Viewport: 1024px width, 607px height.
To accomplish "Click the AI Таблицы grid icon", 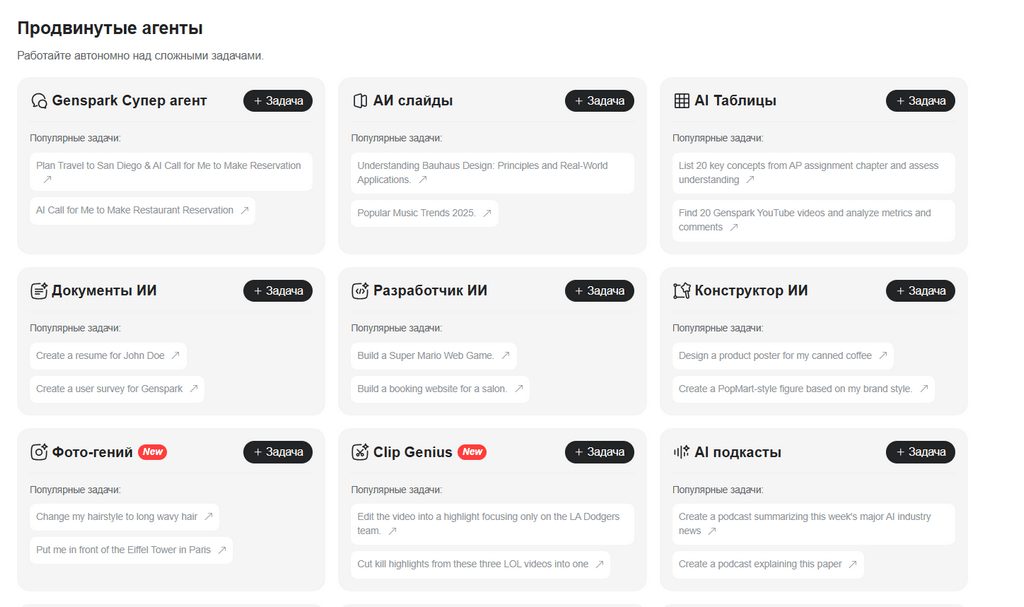I will pyautogui.click(x=682, y=101).
